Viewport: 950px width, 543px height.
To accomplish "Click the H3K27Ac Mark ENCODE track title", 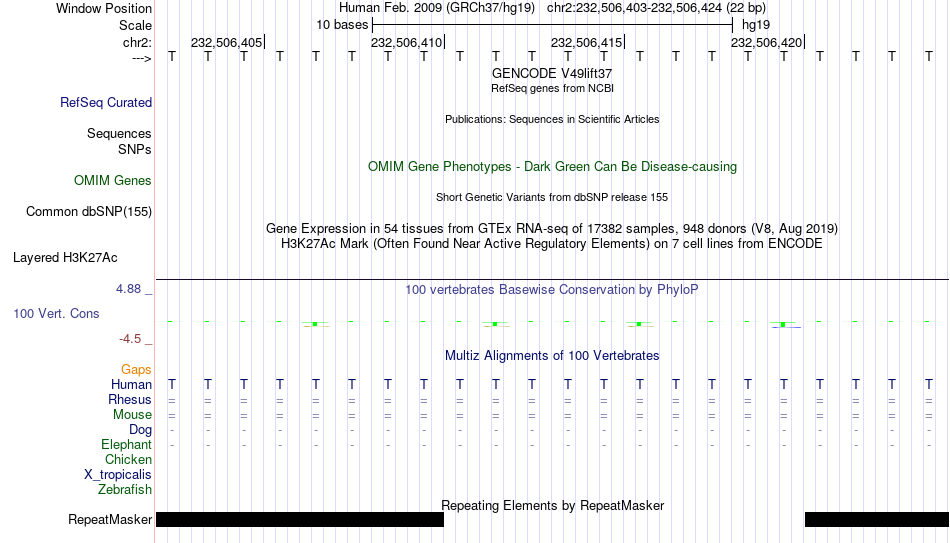I will click(552, 244).
